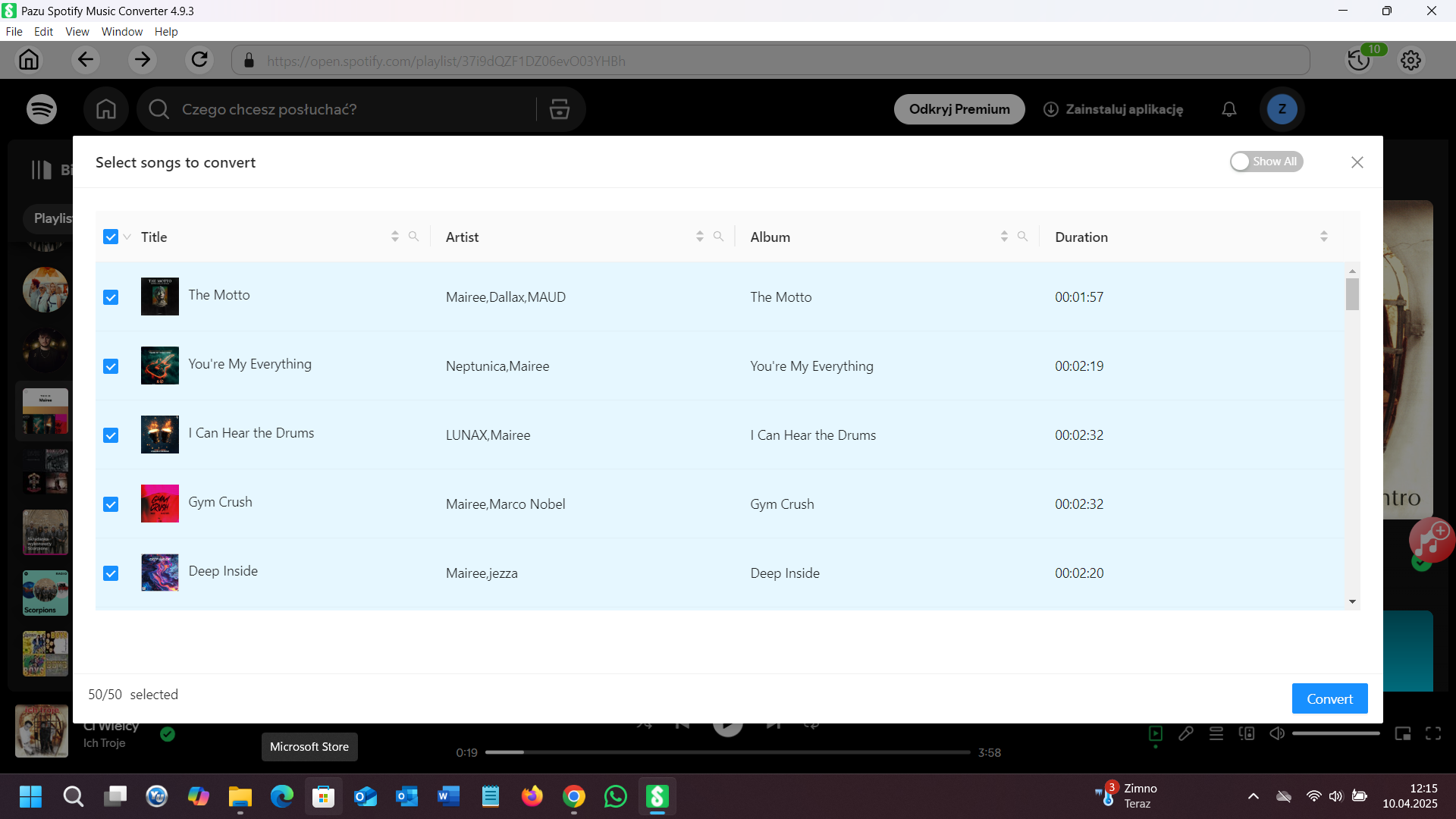This screenshot has height=819, width=1456.
Task: Focus the URL address bar
Action: 770,61
